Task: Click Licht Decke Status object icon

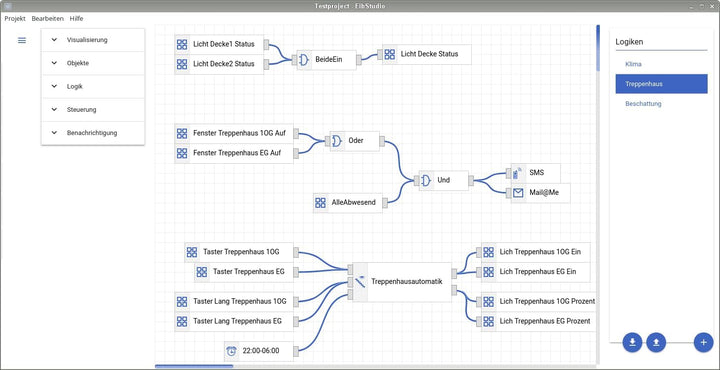Action: (x=389, y=54)
